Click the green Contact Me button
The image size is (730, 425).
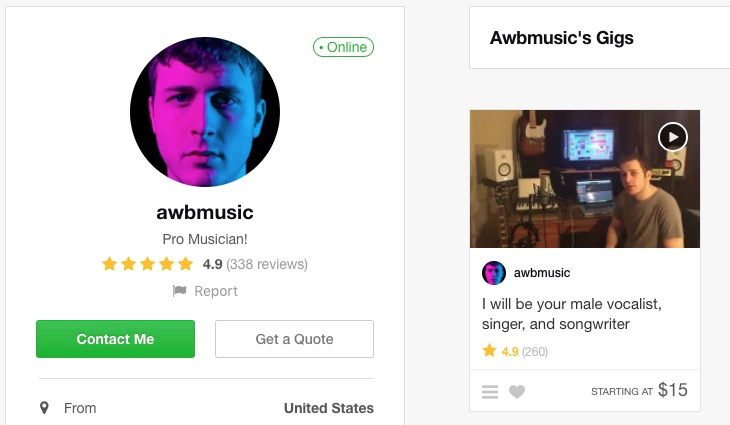[115, 339]
